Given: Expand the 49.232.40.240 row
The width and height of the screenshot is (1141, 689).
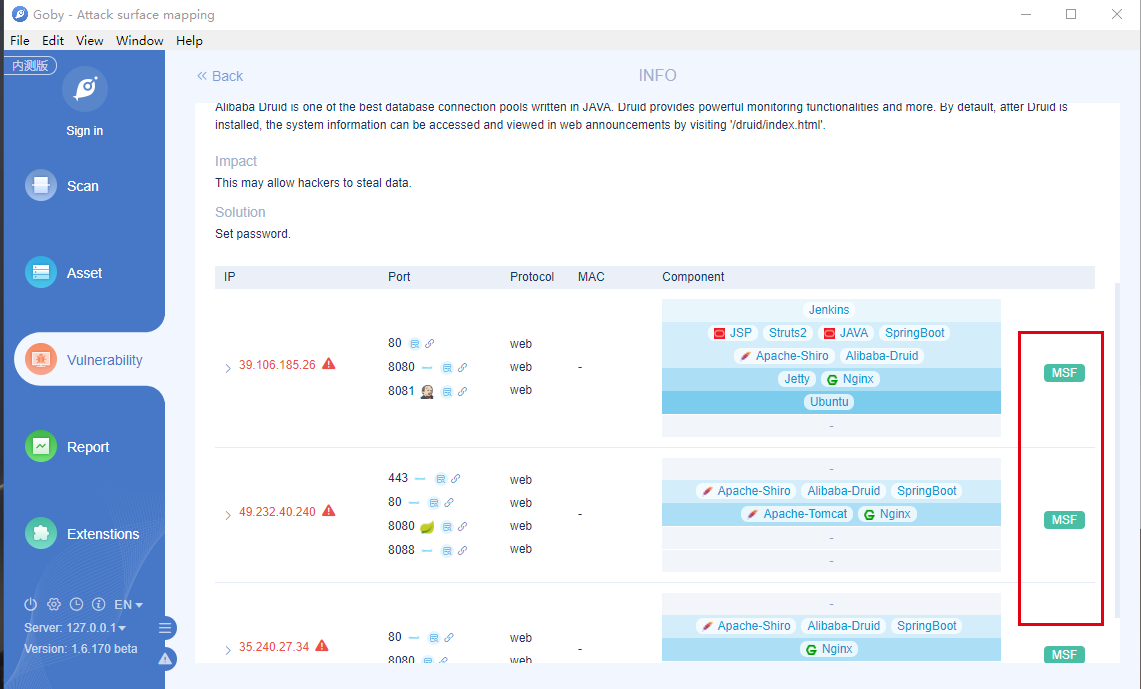Looking at the screenshot, I should [228, 515].
